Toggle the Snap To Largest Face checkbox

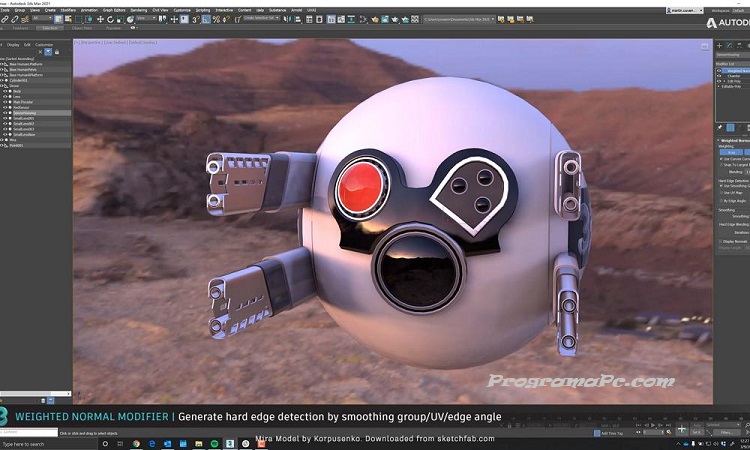722,163
